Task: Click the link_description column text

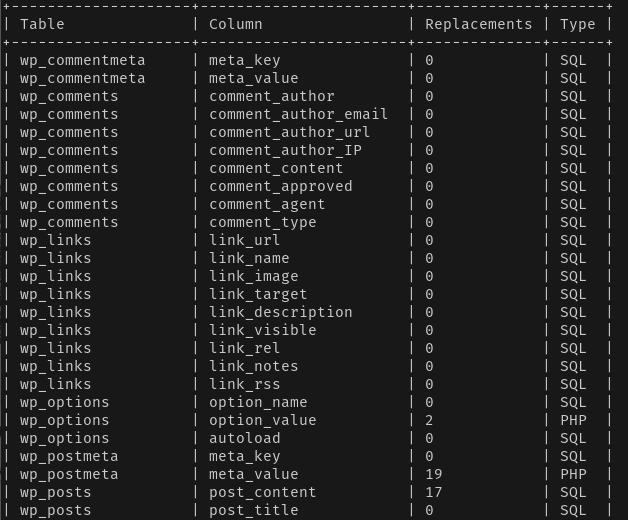Action: (281, 312)
